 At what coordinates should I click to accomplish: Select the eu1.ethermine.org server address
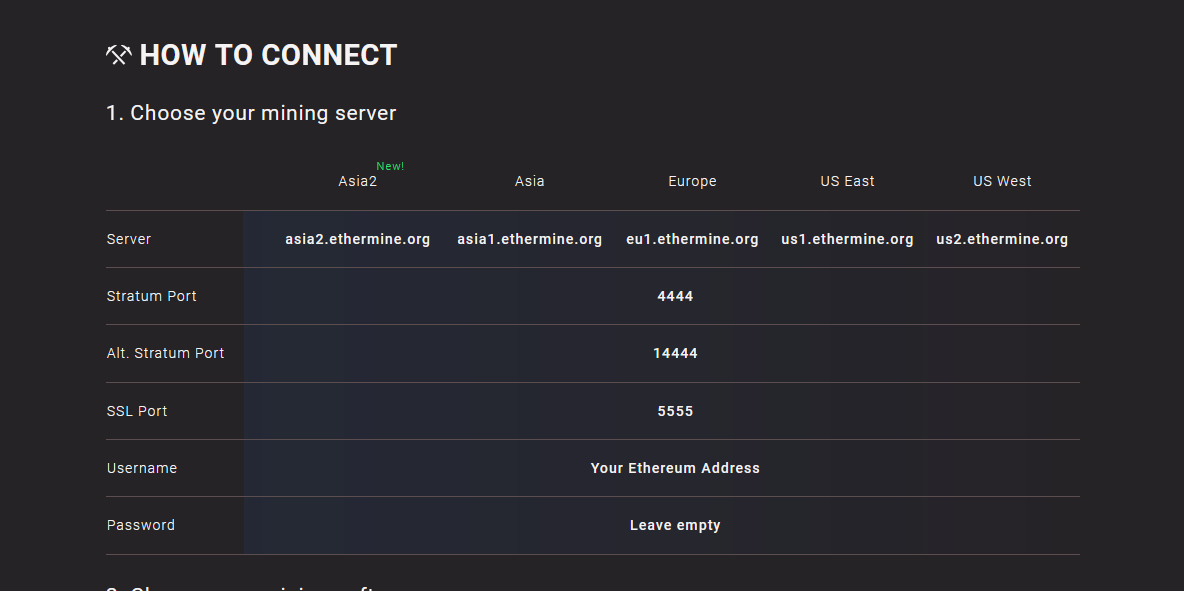pyautogui.click(x=692, y=239)
